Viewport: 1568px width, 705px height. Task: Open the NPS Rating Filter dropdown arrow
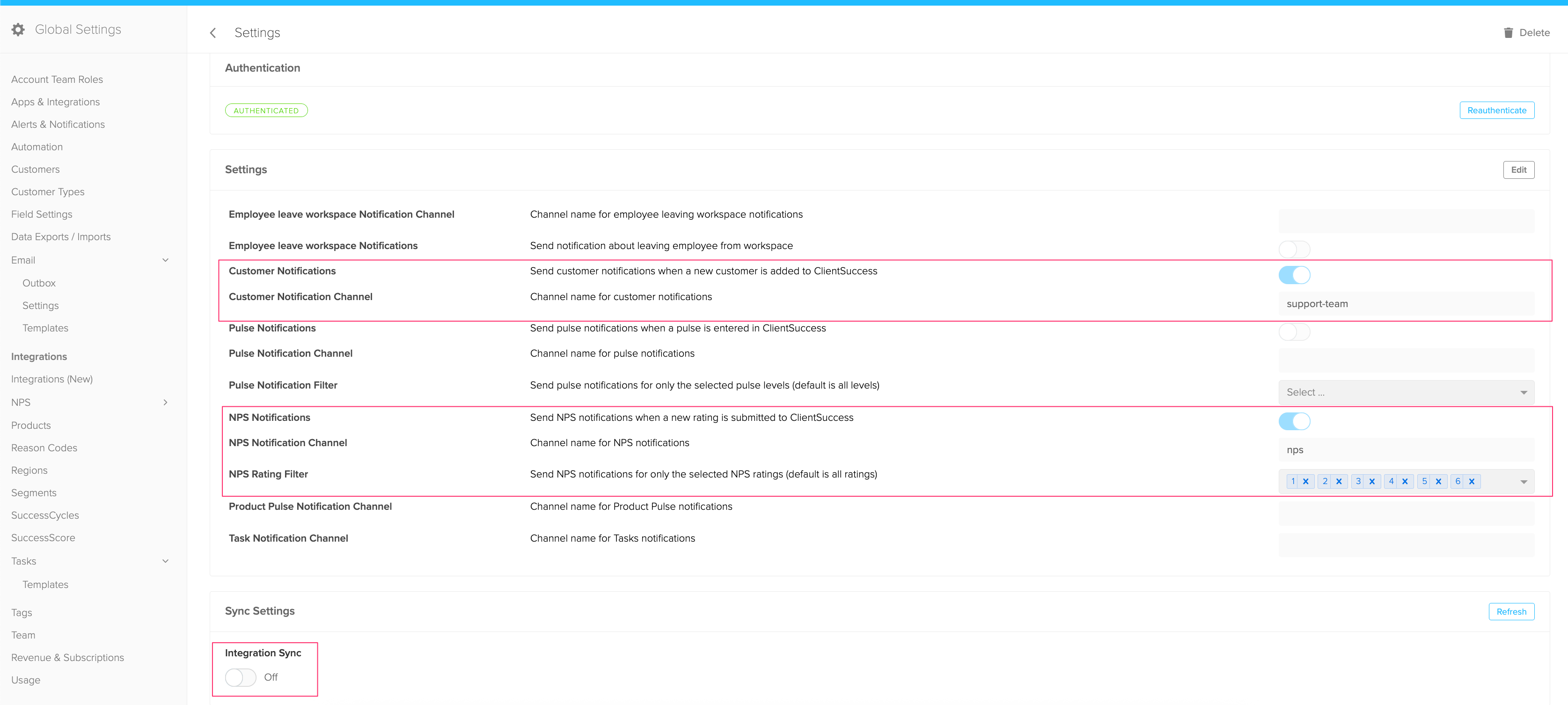[1524, 482]
